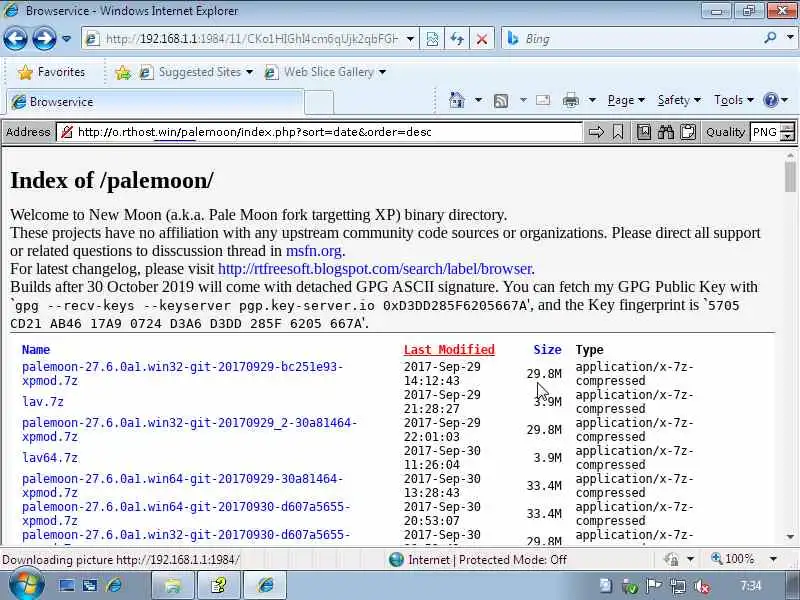This screenshot has height=600, width=800.
Task: Launch Internet Explorer from quick launch
Action: pyautogui.click(x=114, y=585)
